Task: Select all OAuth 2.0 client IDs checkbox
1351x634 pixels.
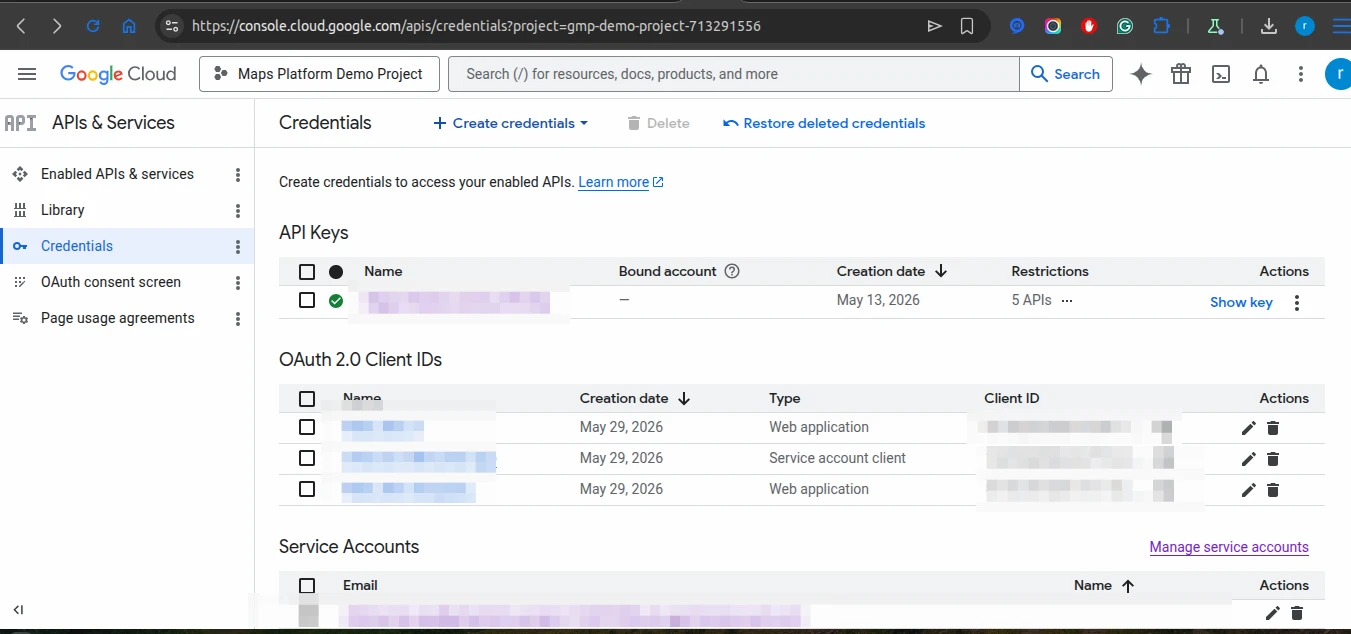Action: click(307, 399)
